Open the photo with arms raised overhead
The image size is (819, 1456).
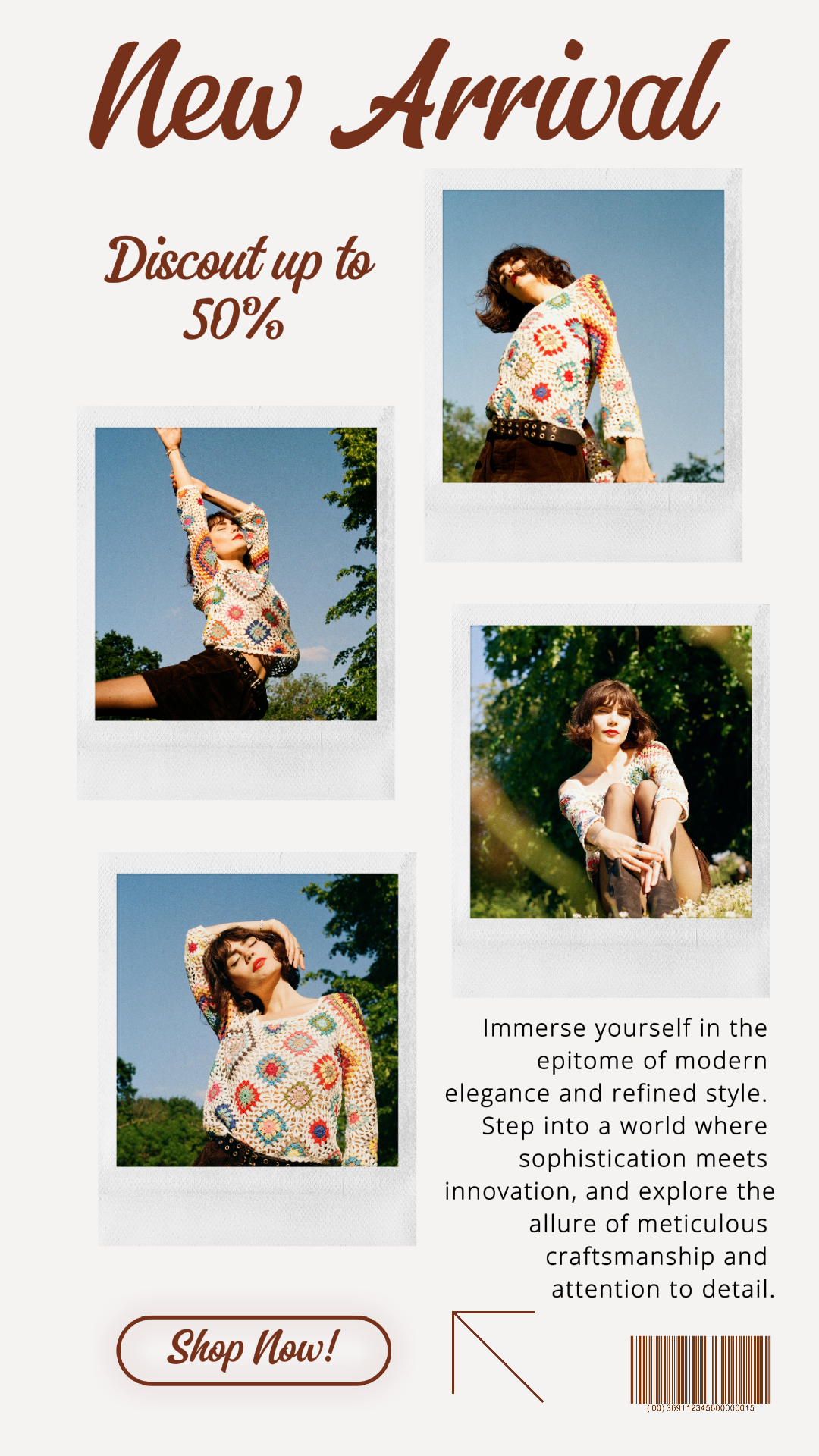[x=236, y=574]
